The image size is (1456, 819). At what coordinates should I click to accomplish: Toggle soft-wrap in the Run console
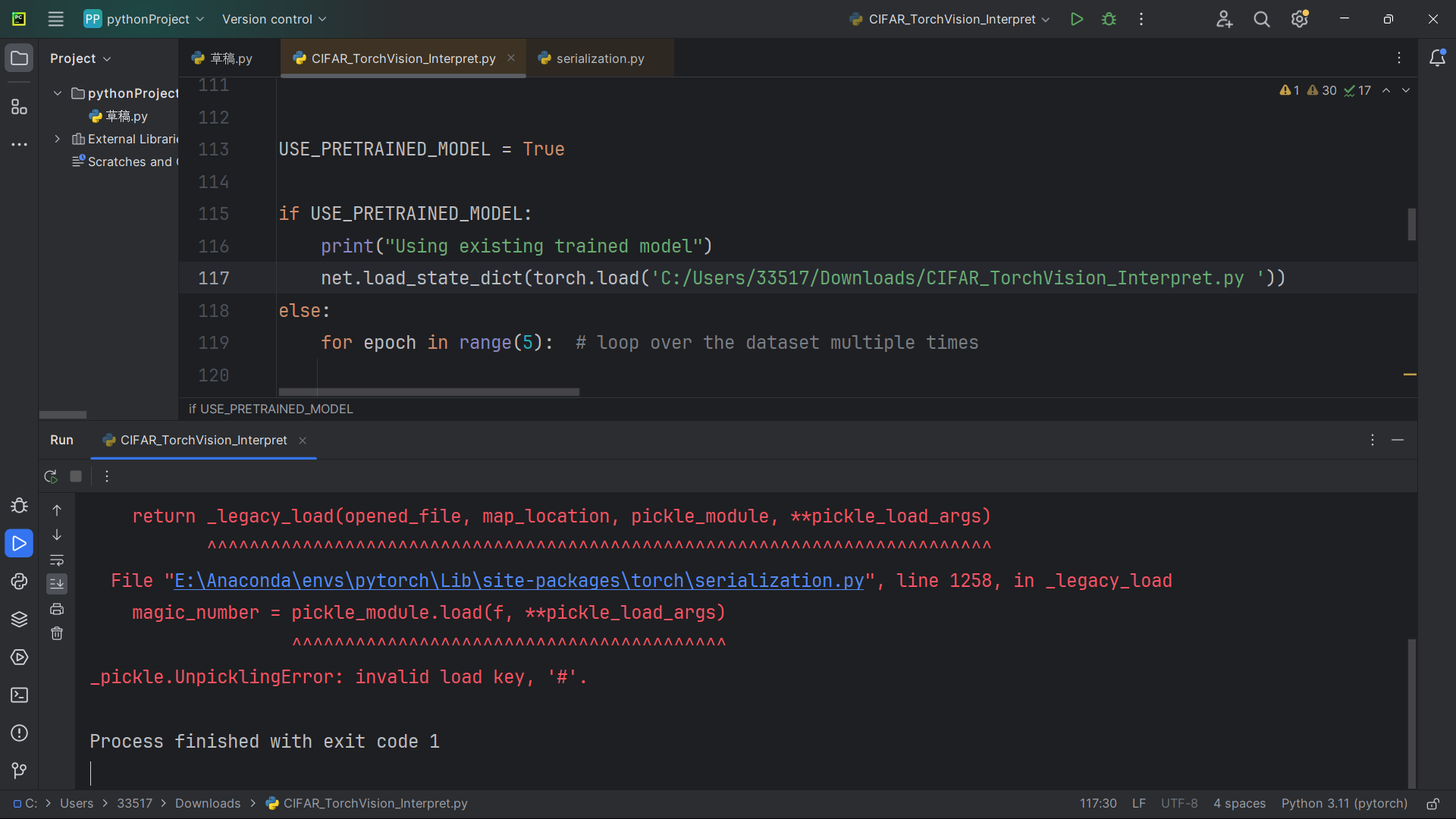pyautogui.click(x=57, y=560)
